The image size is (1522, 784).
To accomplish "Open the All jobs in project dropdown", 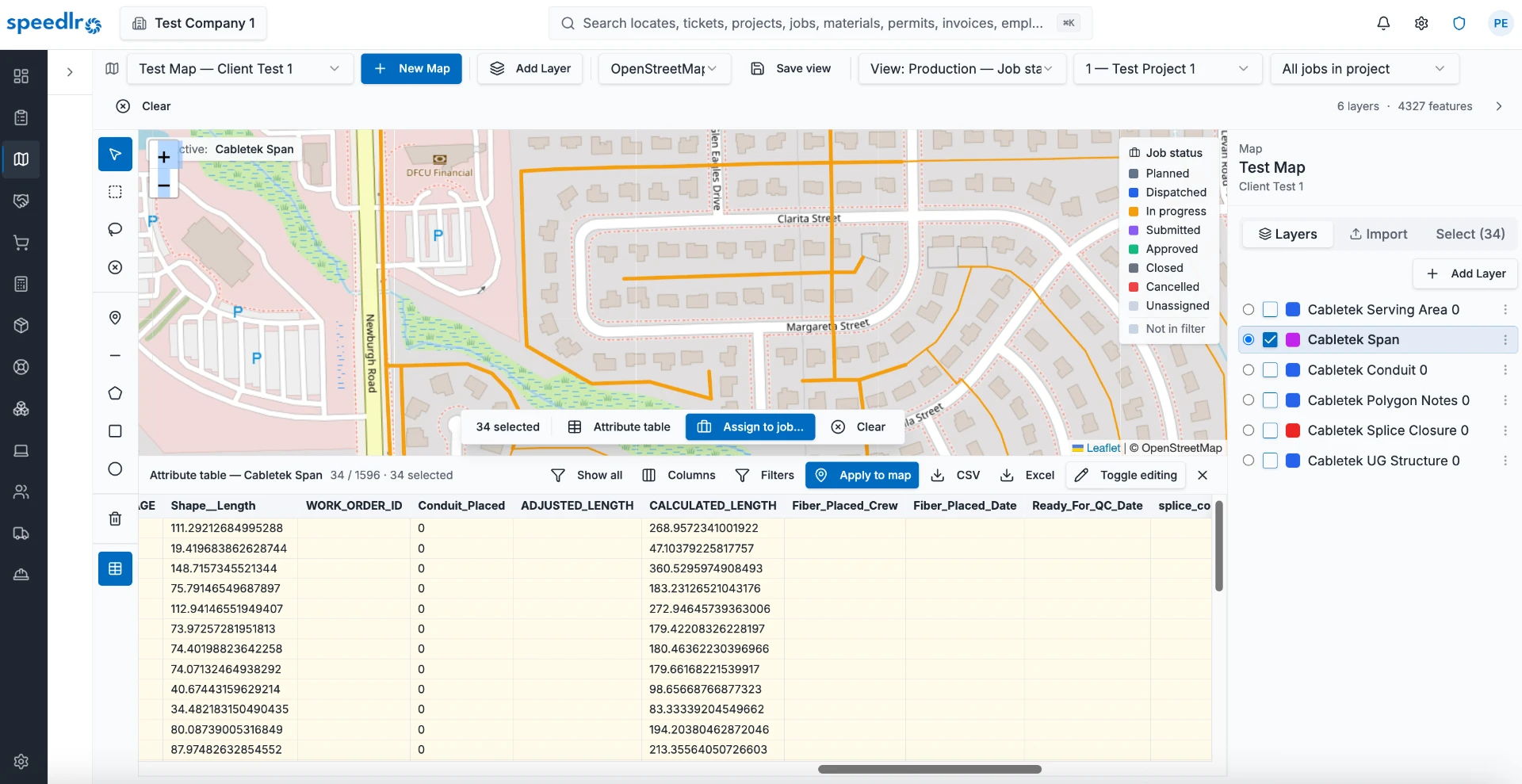I will [1364, 69].
